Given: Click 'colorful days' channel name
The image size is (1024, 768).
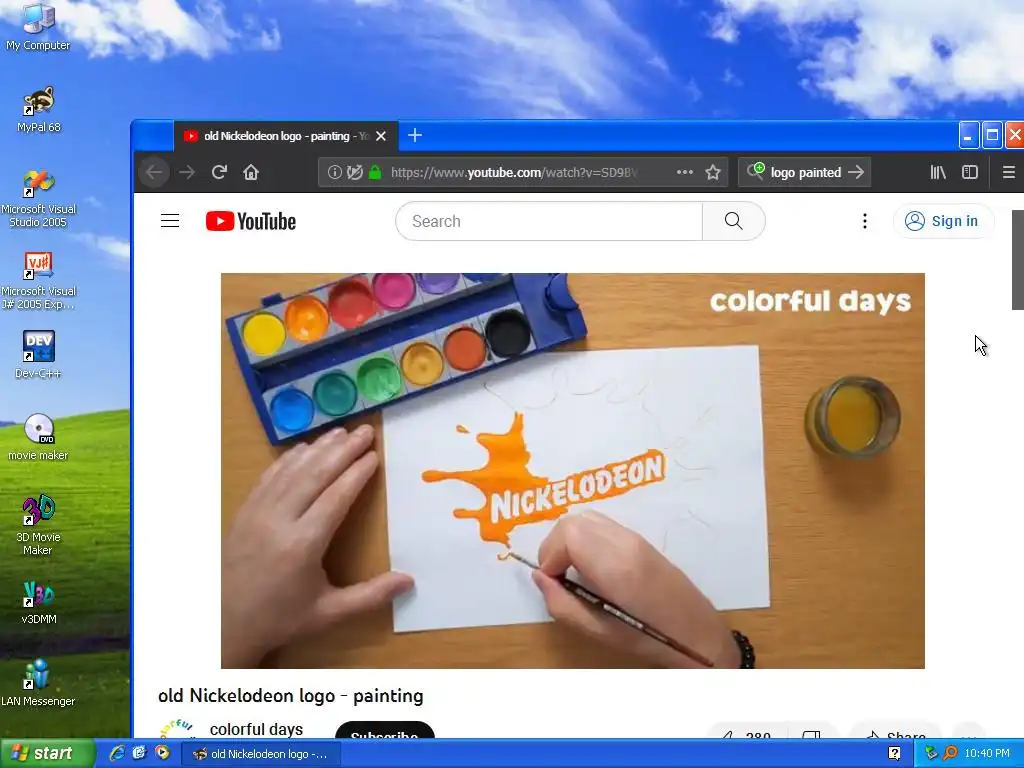Looking at the screenshot, I should pos(256,729).
